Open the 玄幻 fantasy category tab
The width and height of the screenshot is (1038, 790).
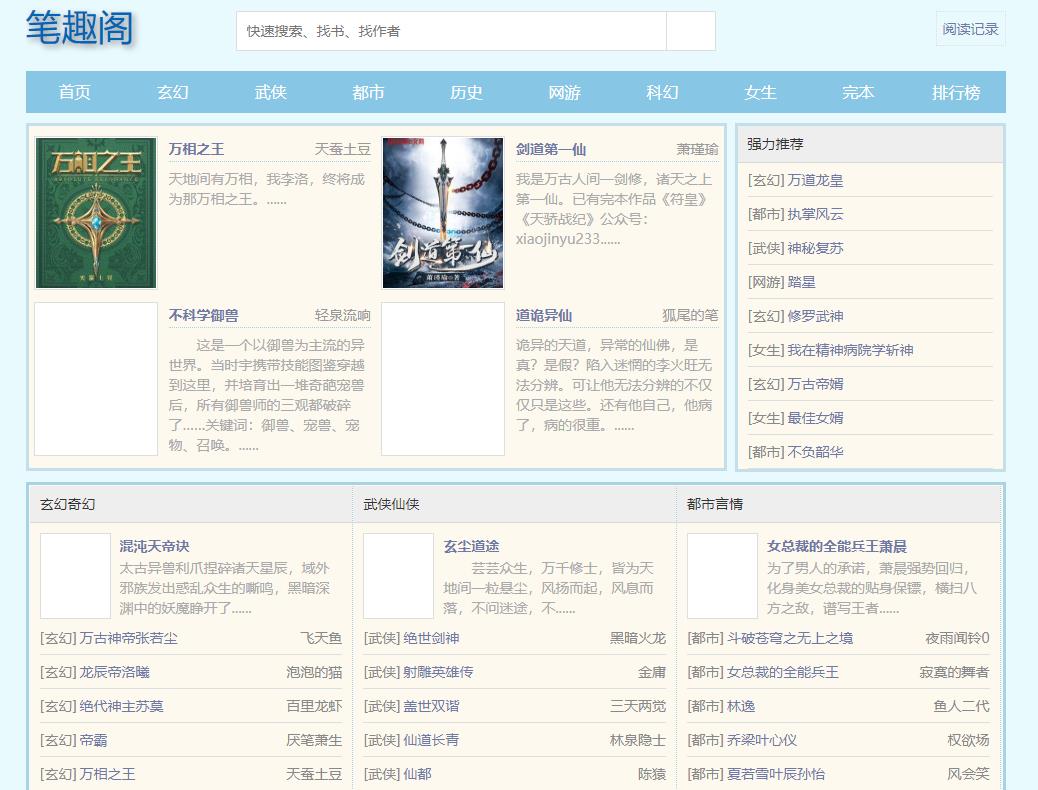point(173,92)
